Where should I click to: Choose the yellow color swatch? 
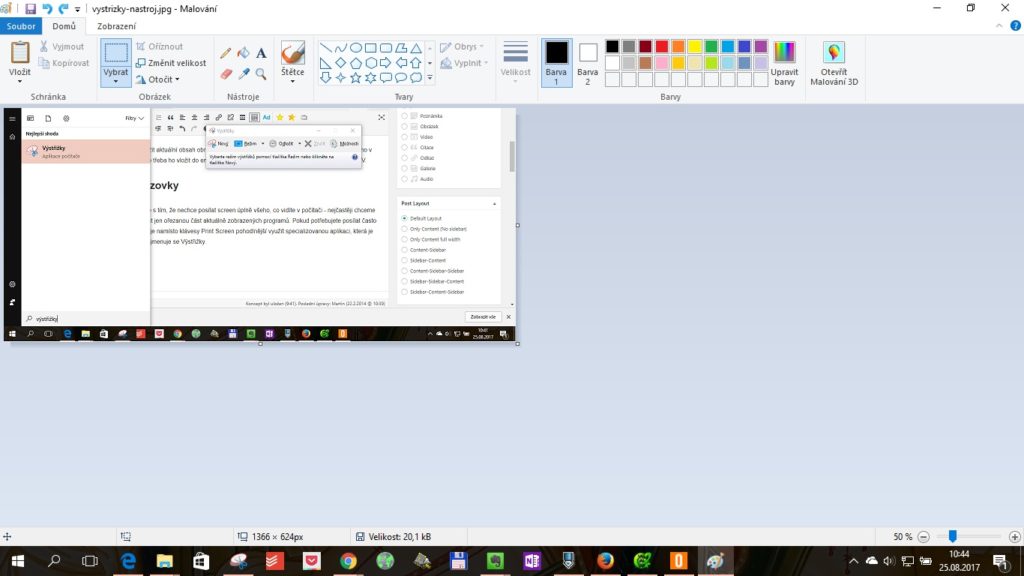click(695, 46)
